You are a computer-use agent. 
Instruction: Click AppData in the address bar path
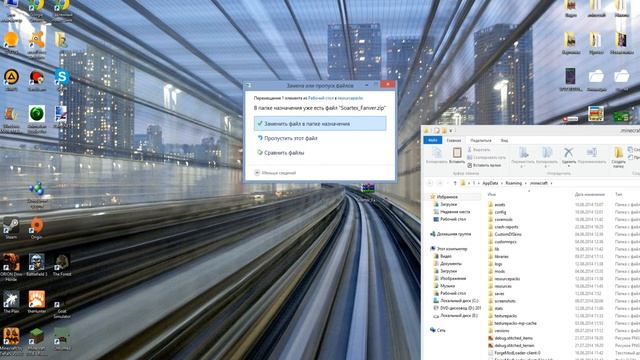(x=490, y=183)
